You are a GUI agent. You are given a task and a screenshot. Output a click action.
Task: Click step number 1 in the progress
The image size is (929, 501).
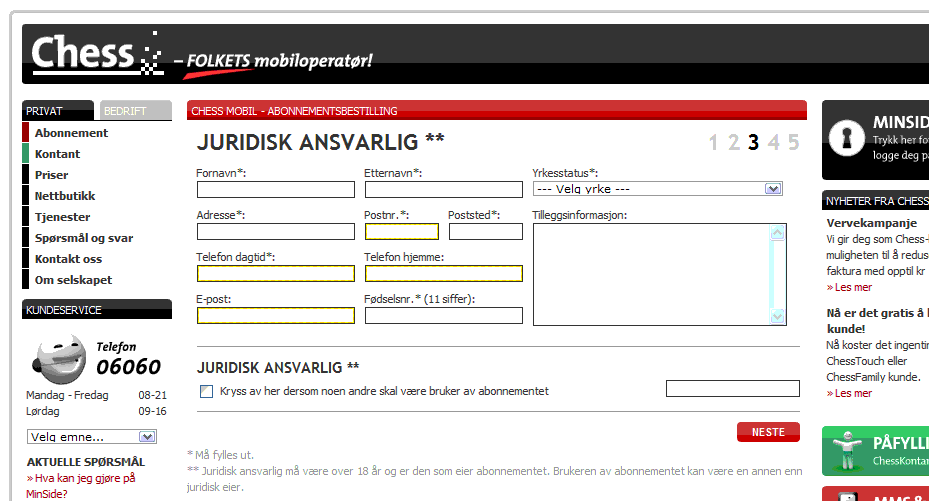coord(713,142)
